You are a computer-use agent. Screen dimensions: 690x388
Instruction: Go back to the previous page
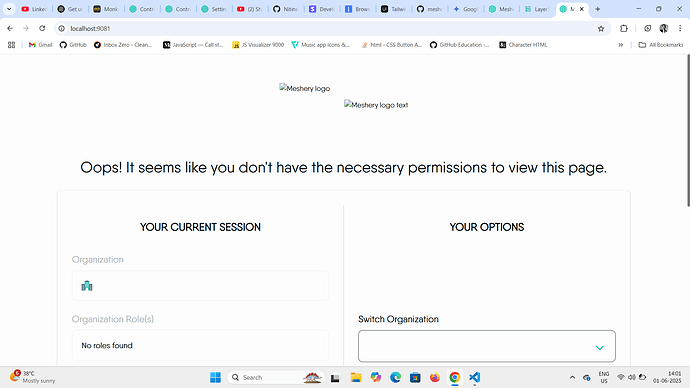pyautogui.click(x=10, y=28)
